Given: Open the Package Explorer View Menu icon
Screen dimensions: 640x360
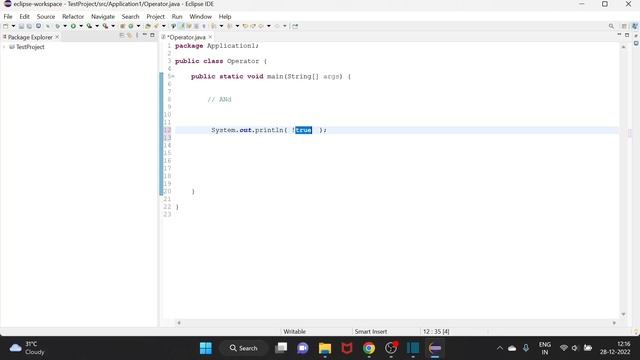Looking at the screenshot, I should tap(137, 36).
